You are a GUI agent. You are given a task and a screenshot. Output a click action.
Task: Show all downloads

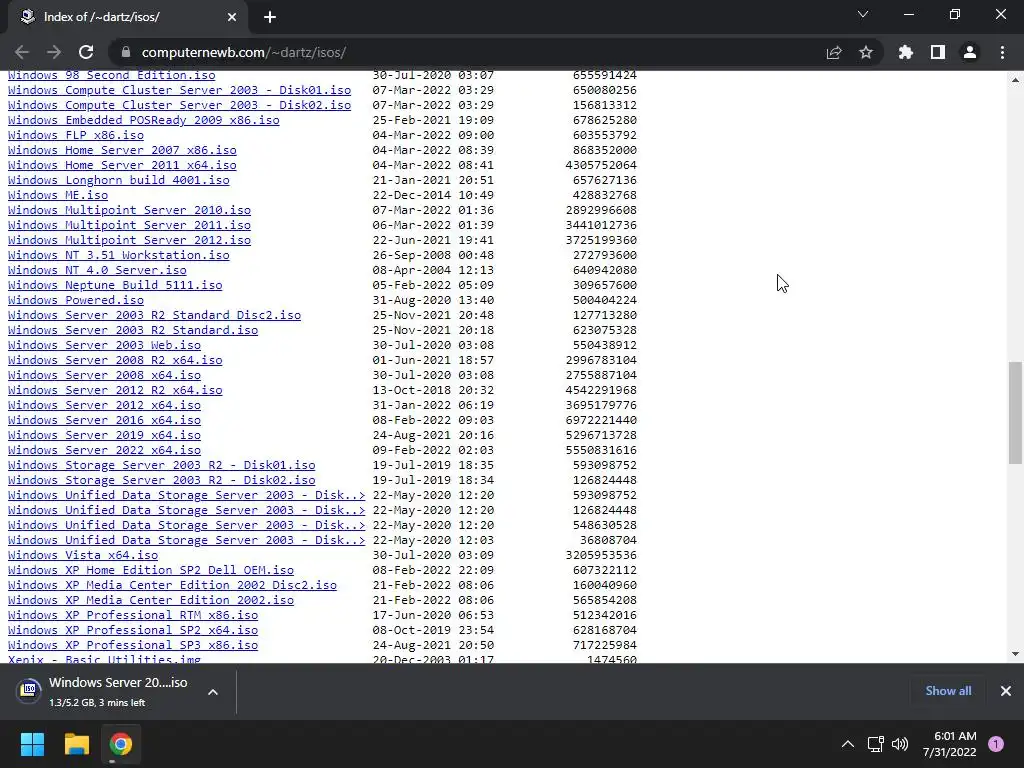coord(948,691)
